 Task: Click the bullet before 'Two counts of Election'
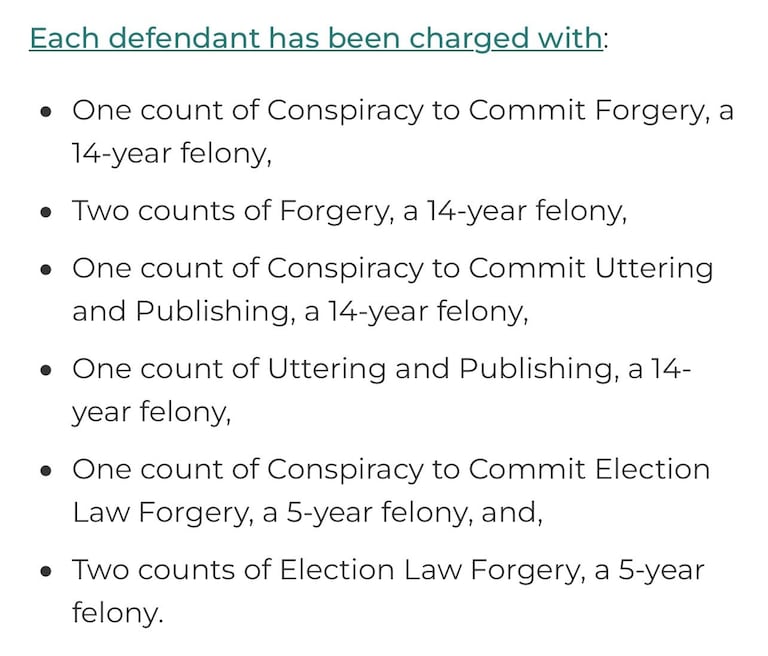[x=46, y=572]
